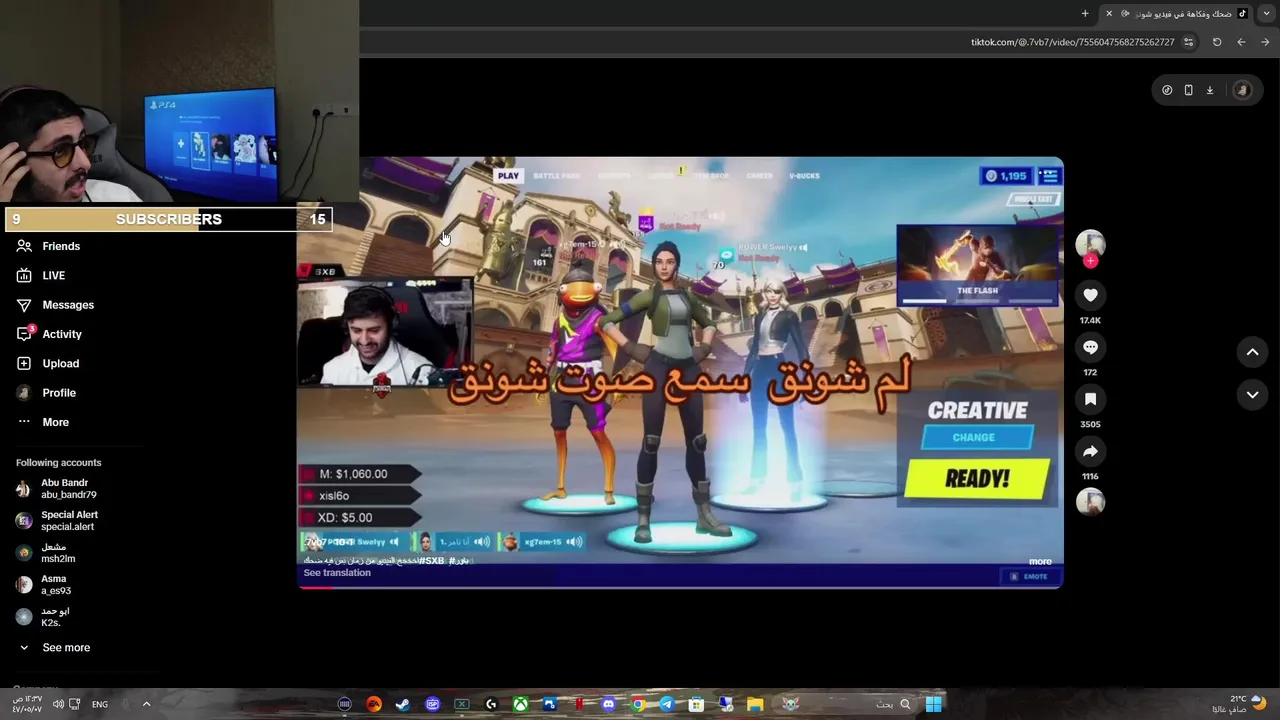Open the spinning music disc sound
The height and width of the screenshot is (720, 1280).
(x=1090, y=502)
